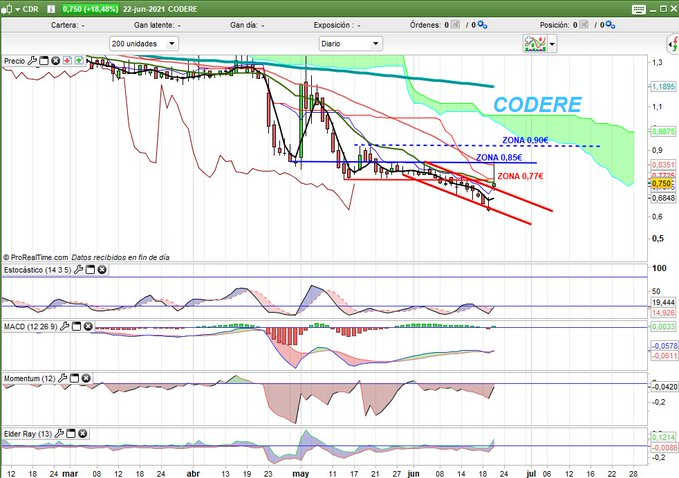Expand the side tools panel arrow at right edge
Screen dimensions: 679x478
673,44
